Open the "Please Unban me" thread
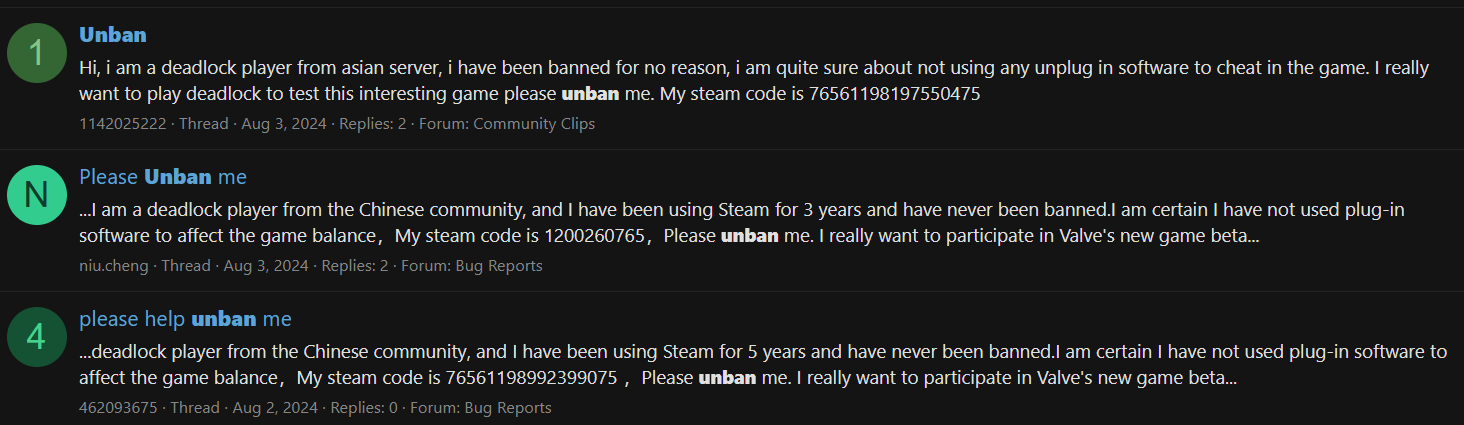 pyautogui.click(x=163, y=177)
